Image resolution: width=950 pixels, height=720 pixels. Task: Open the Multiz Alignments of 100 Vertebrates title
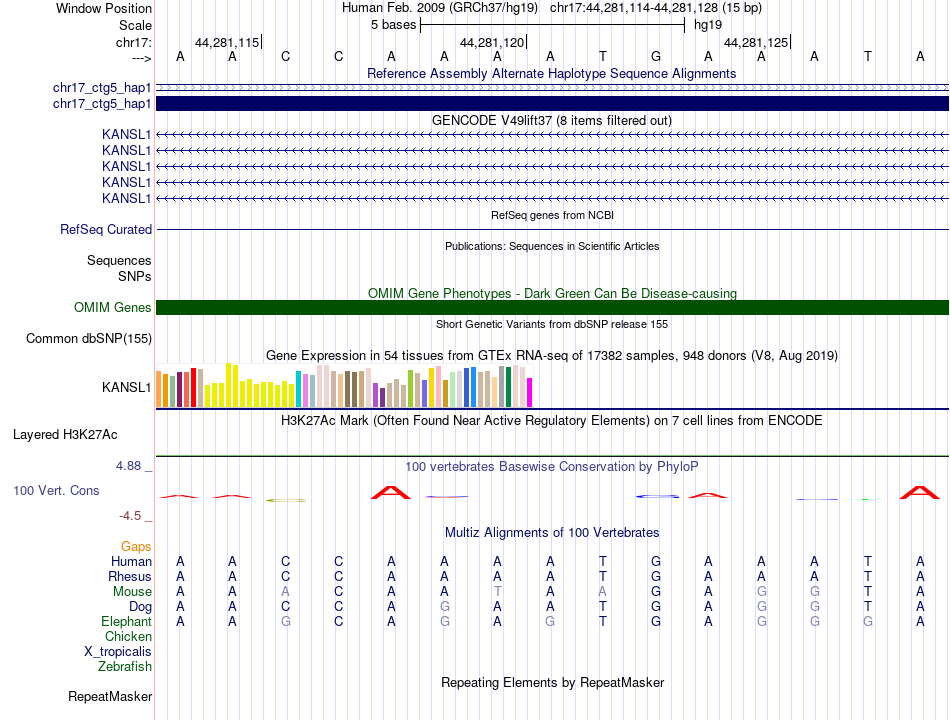point(552,532)
